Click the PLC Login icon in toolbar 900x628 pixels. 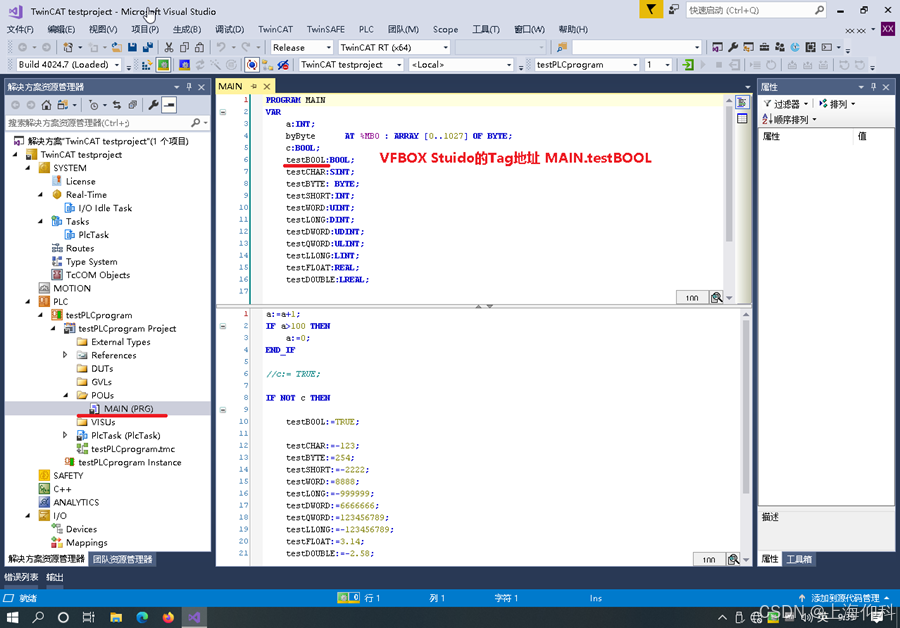(688, 65)
